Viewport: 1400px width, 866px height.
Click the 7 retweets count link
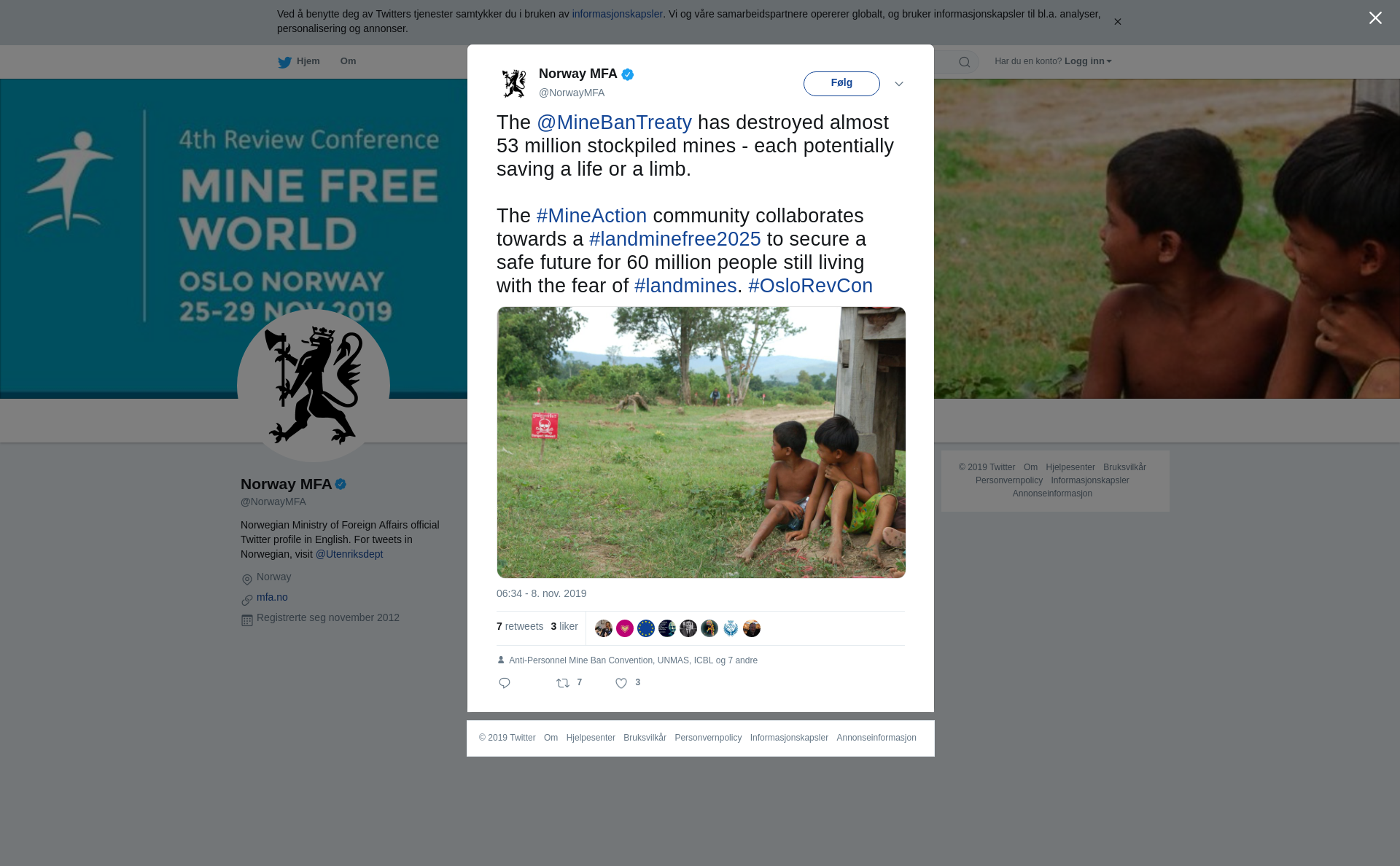(520, 626)
